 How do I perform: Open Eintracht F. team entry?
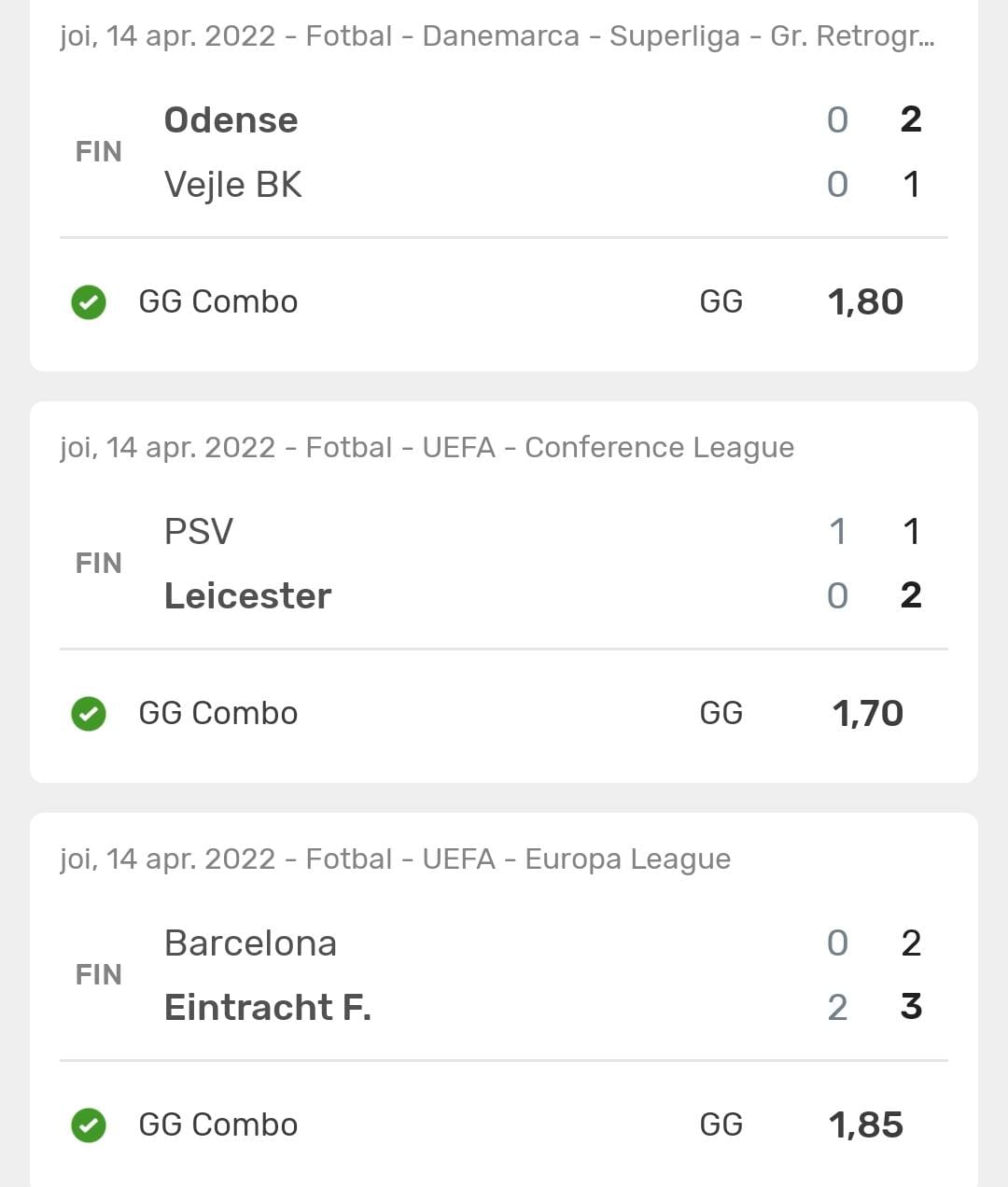click(268, 1008)
